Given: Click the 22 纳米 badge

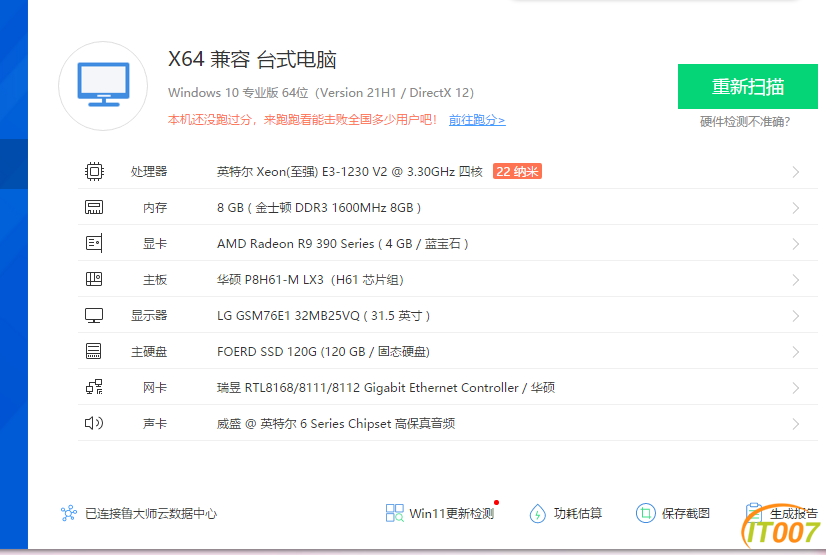Looking at the screenshot, I should (517, 172).
